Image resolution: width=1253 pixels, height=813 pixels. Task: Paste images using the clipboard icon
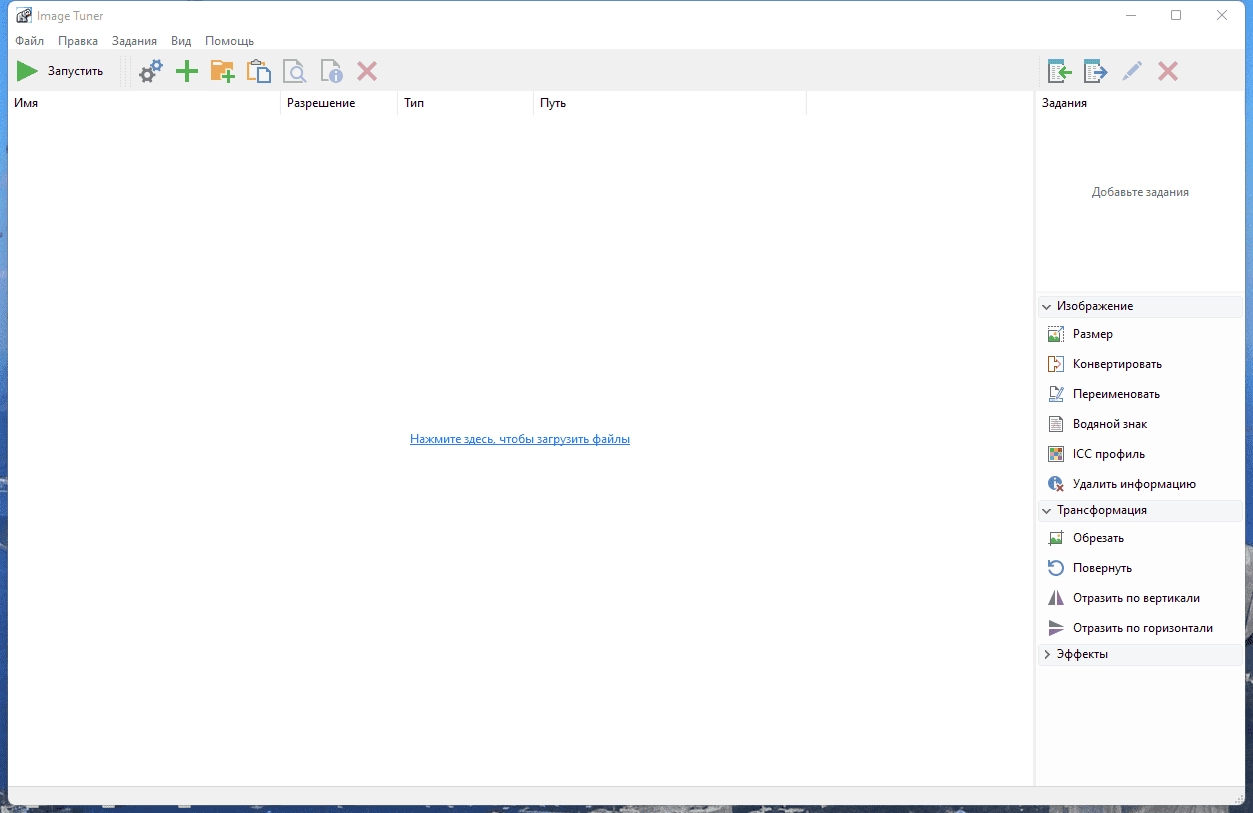click(x=259, y=71)
